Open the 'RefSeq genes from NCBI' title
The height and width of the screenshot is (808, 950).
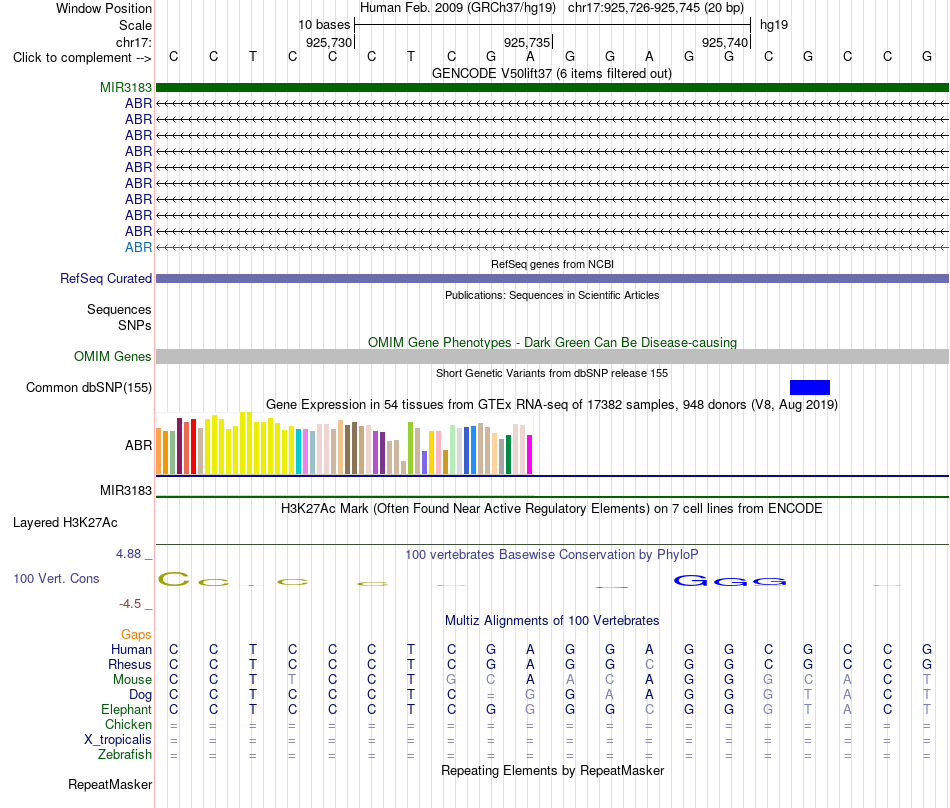pyautogui.click(x=552, y=264)
